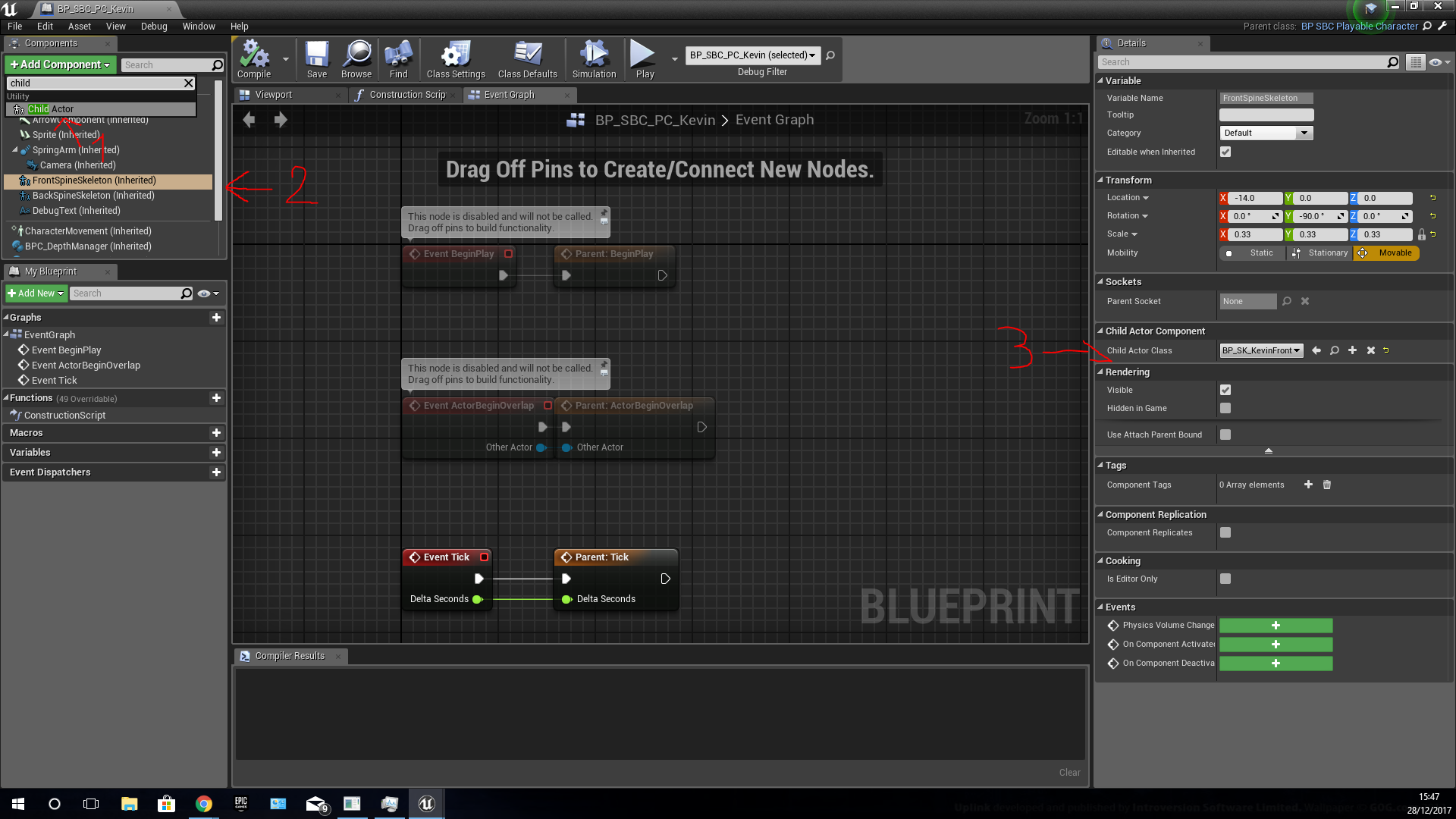Find debug object in level
The width and height of the screenshot is (1456, 819).
pyautogui.click(x=830, y=55)
